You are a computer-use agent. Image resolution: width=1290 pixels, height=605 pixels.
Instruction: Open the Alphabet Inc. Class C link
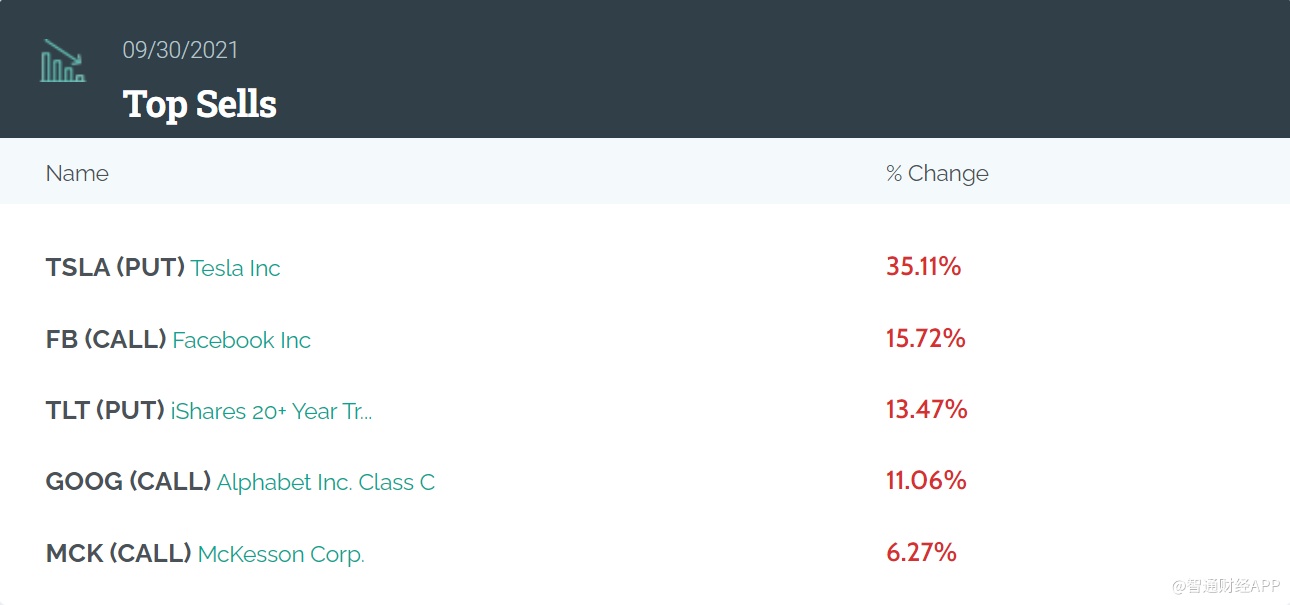click(x=325, y=482)
